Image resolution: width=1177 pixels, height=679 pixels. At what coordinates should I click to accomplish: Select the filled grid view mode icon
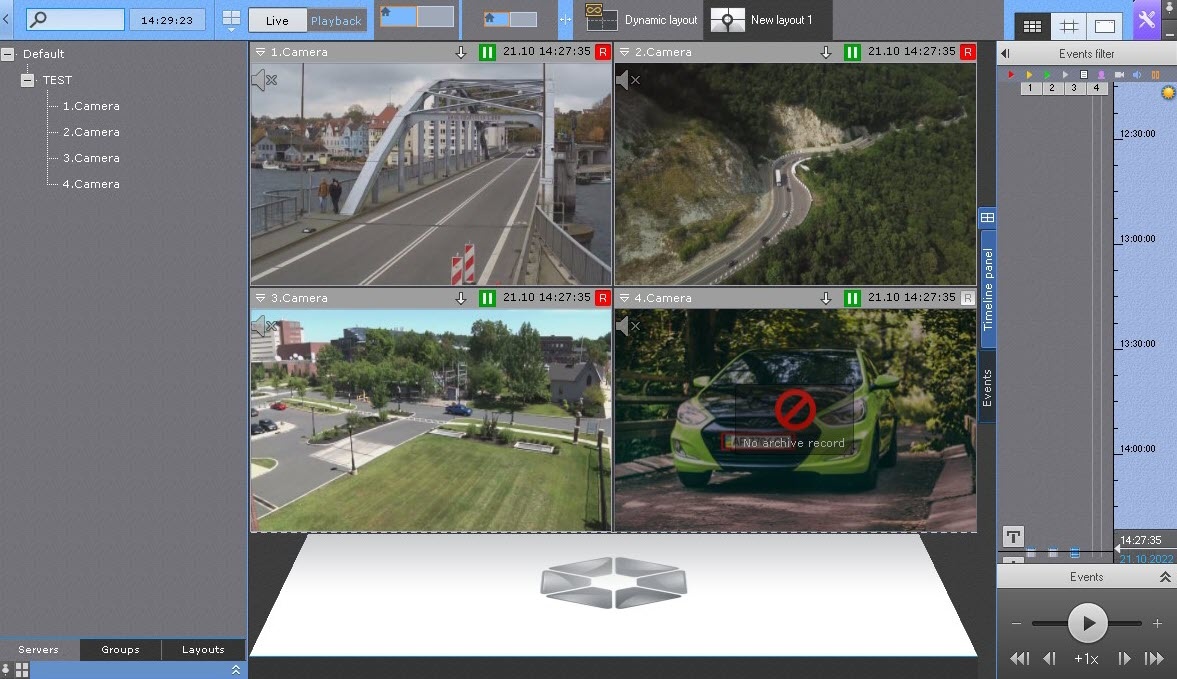point(1032,26)
